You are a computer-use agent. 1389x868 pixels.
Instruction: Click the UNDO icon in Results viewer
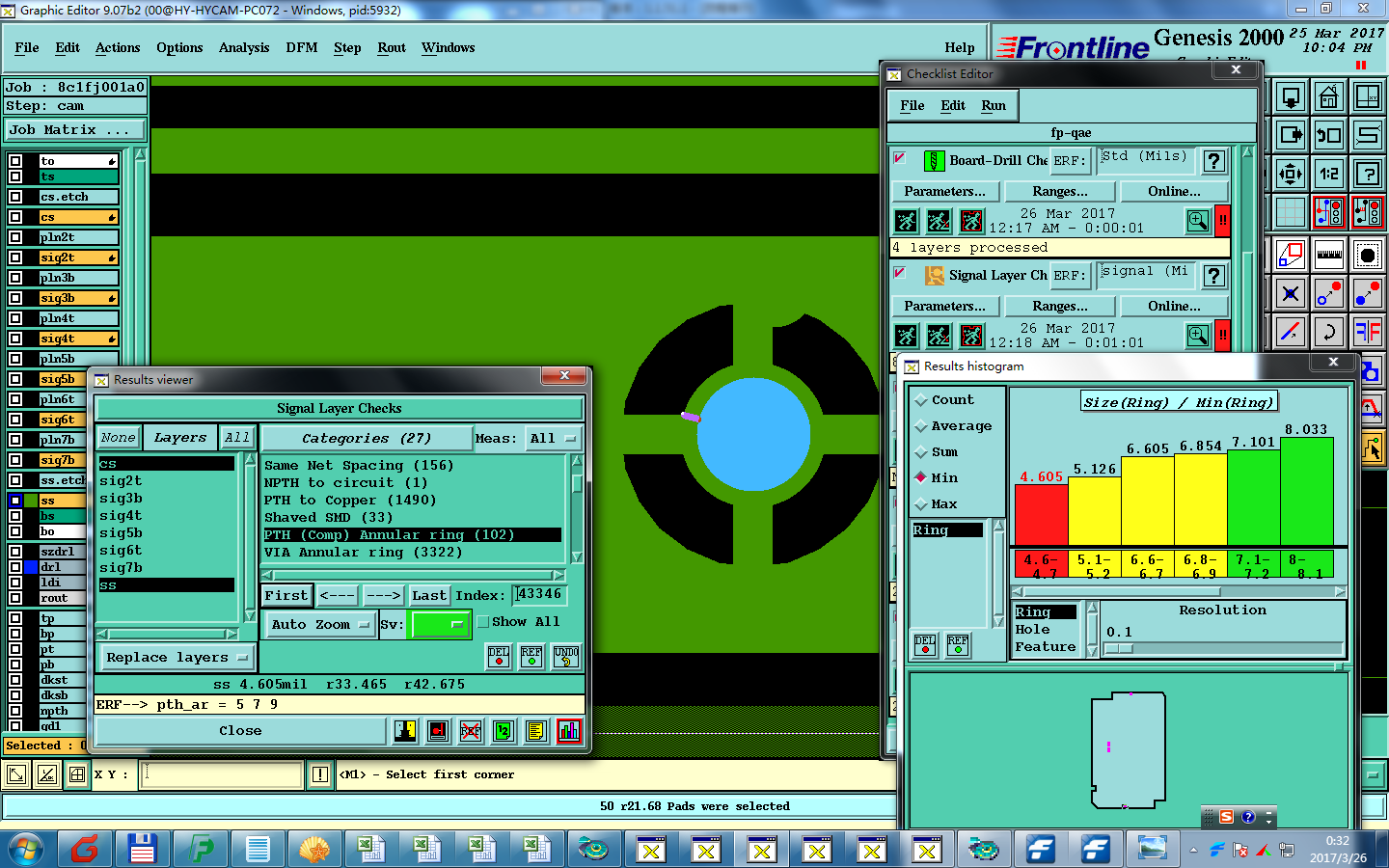point(566,657)
